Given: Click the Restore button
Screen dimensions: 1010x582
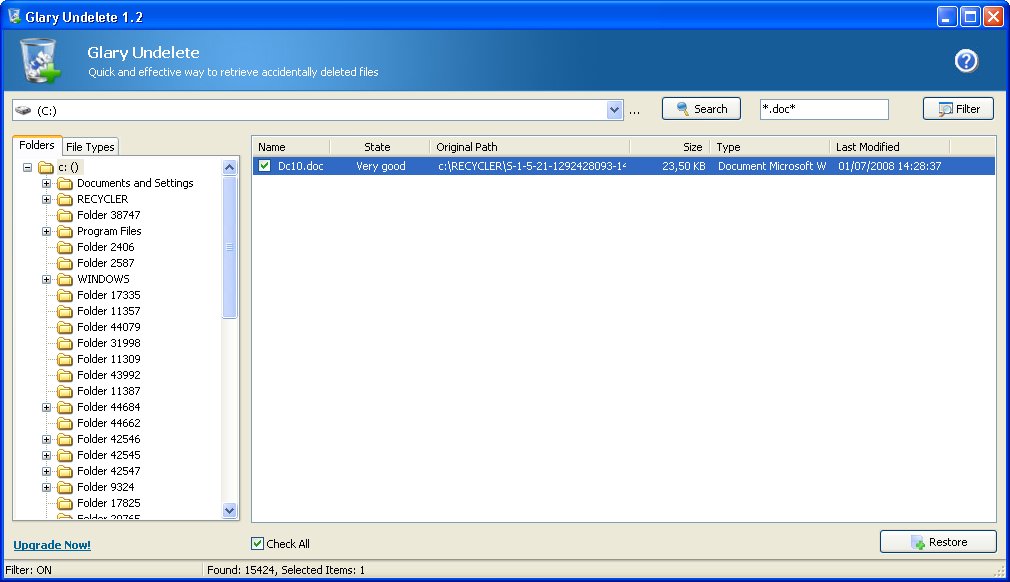Looking at the screenshot, I should pyautogui.click(x=939, y=542).
